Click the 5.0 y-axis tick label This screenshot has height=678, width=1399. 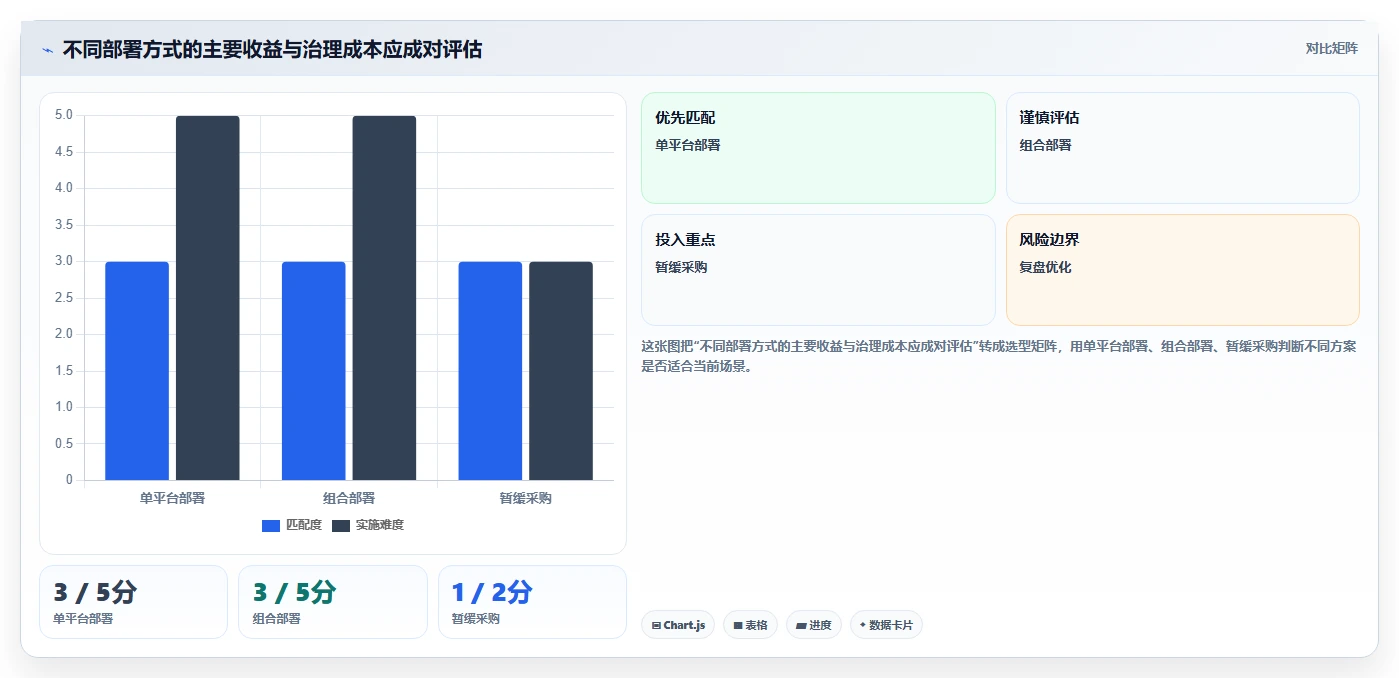pyautogui.click(x=63, y=115)
